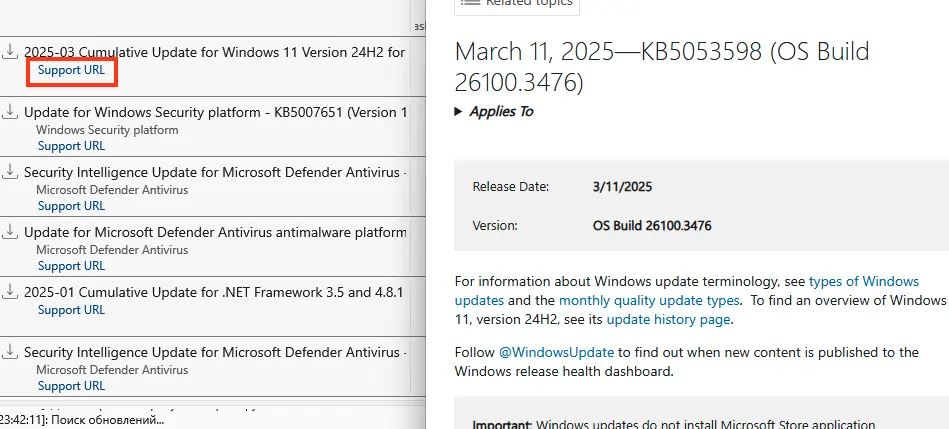Click download icon beside .NET Framework cumulative update

click(x=10, y=292)
